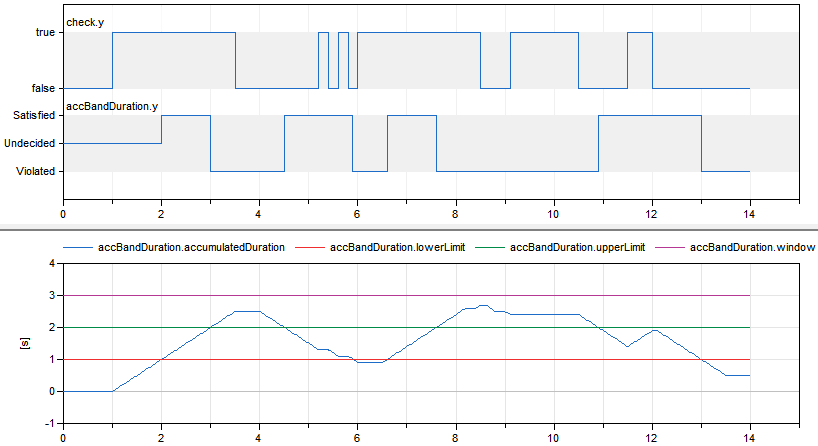
Task: Click the divider between upper and lower plots
Action: click(409, 228)
